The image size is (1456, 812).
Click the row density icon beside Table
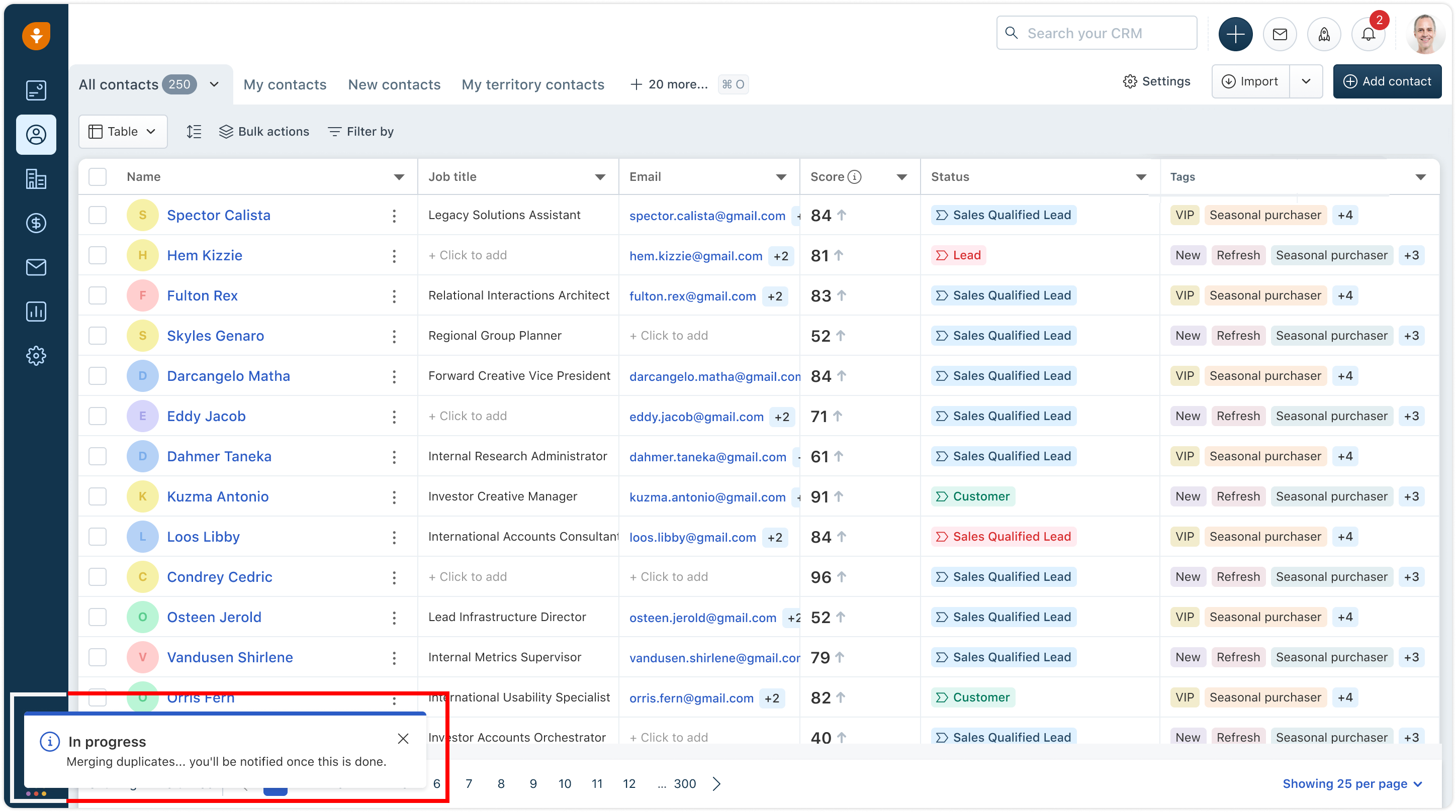(194, 132)
